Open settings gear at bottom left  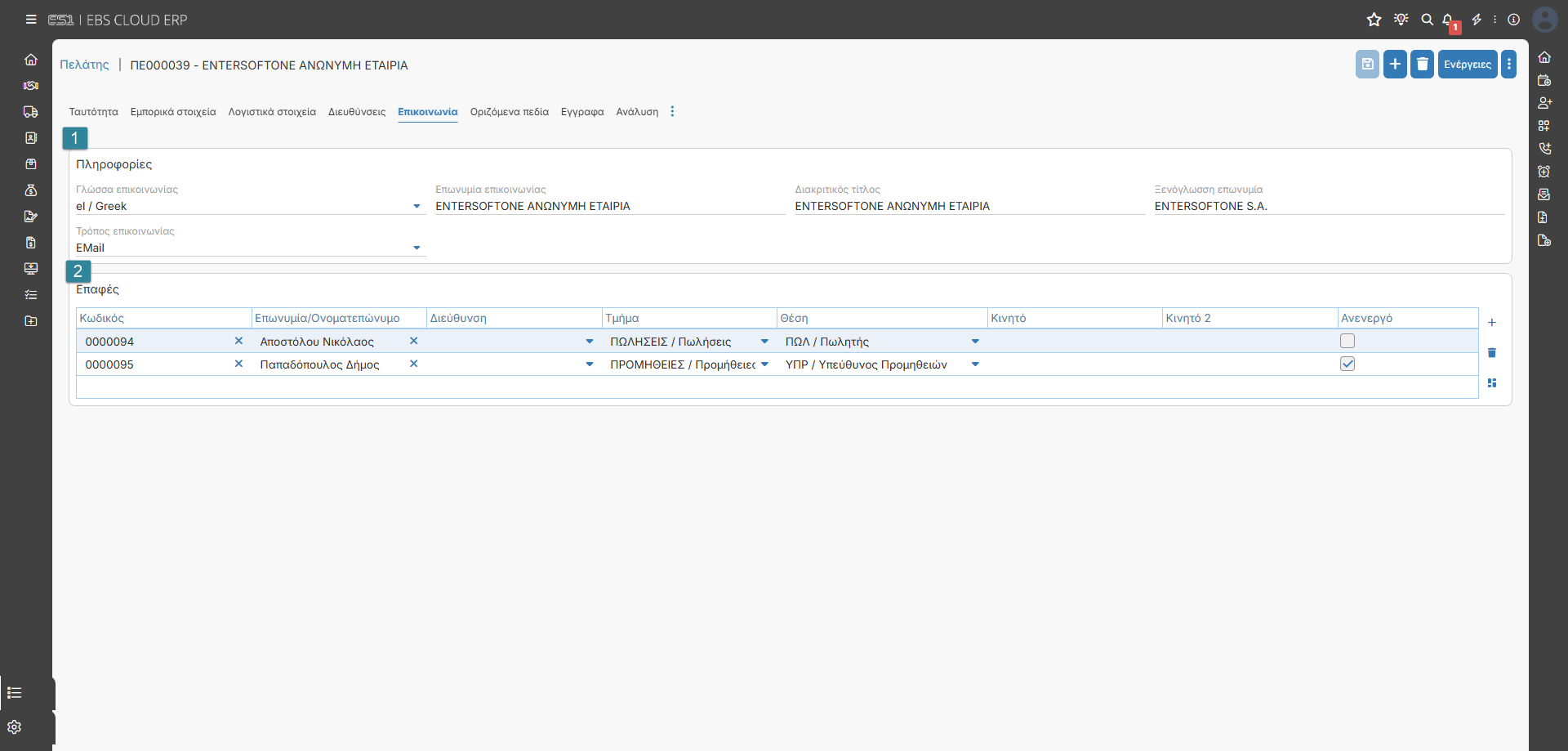click(x=15, y=727)
